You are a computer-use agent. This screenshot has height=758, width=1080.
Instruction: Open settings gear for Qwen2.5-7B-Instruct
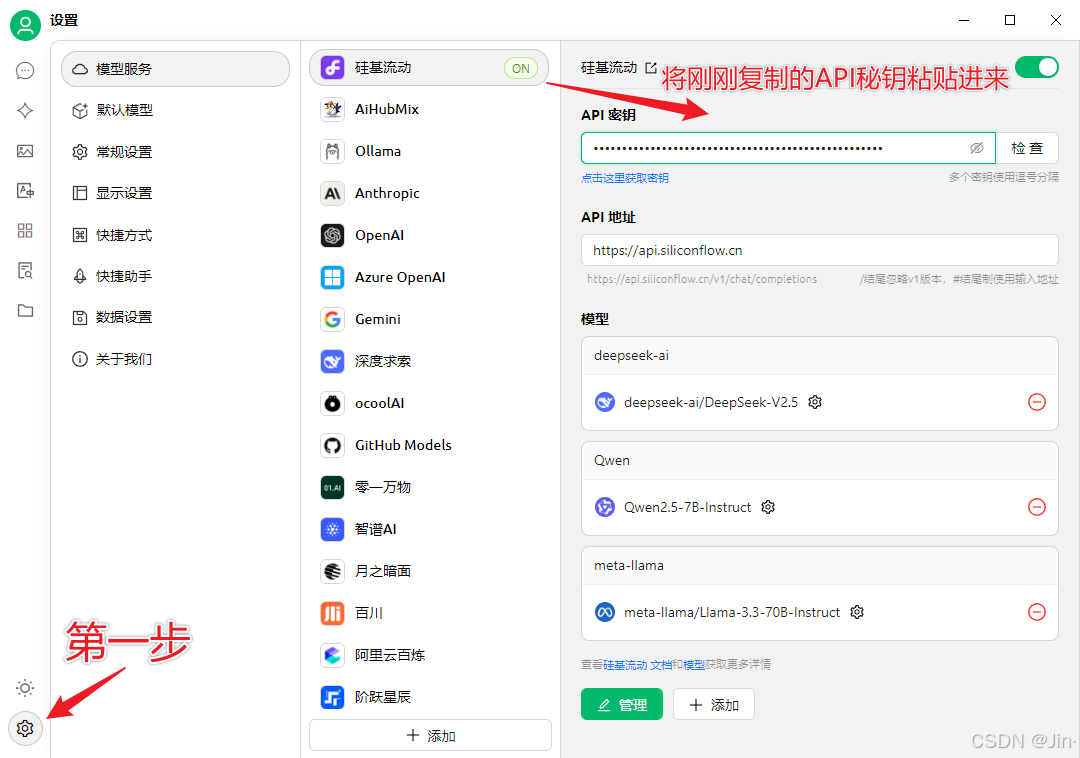pyautogui.click(x=768, y=507)
